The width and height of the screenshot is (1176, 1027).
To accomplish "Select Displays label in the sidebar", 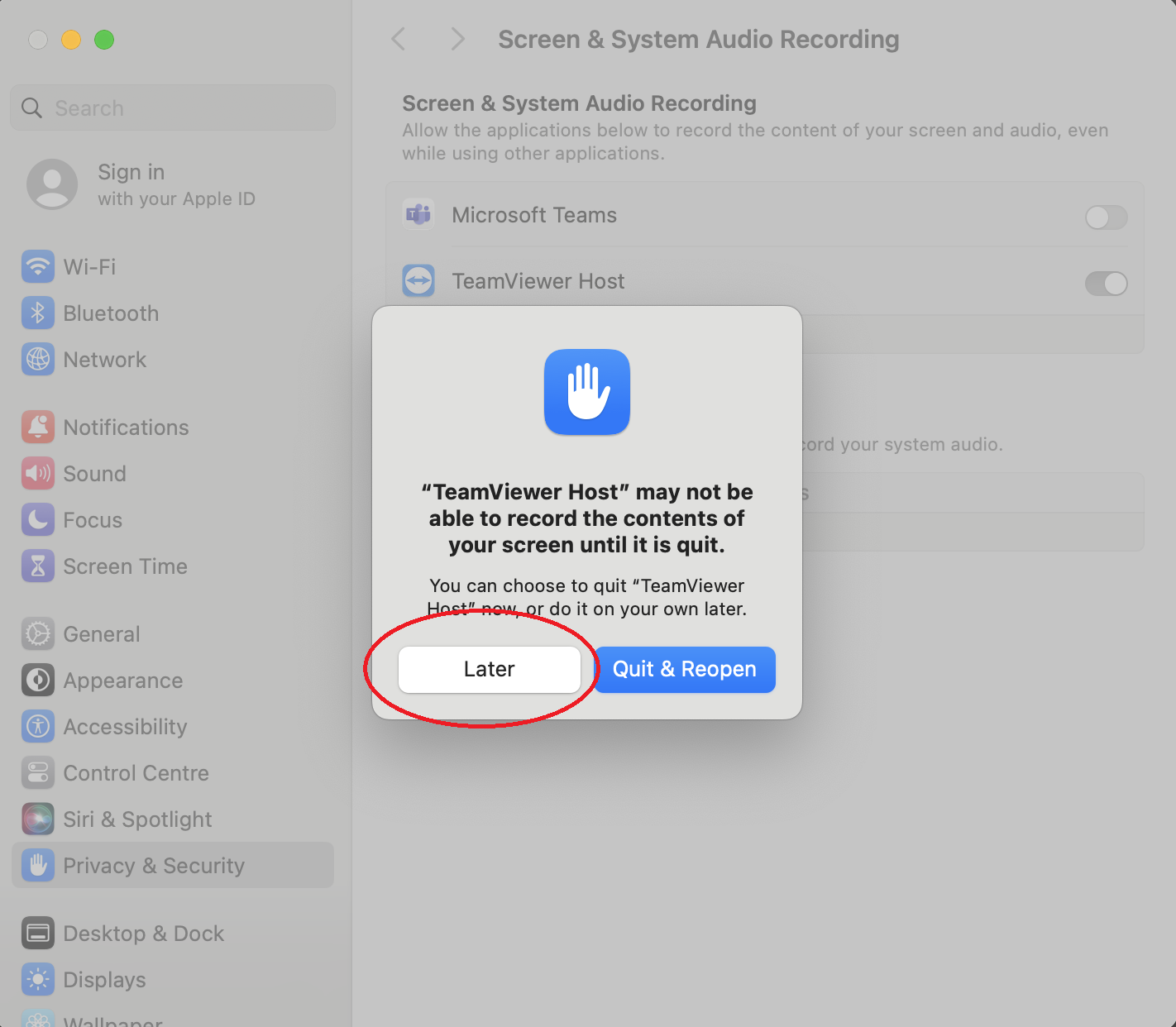I will (105, 980).
